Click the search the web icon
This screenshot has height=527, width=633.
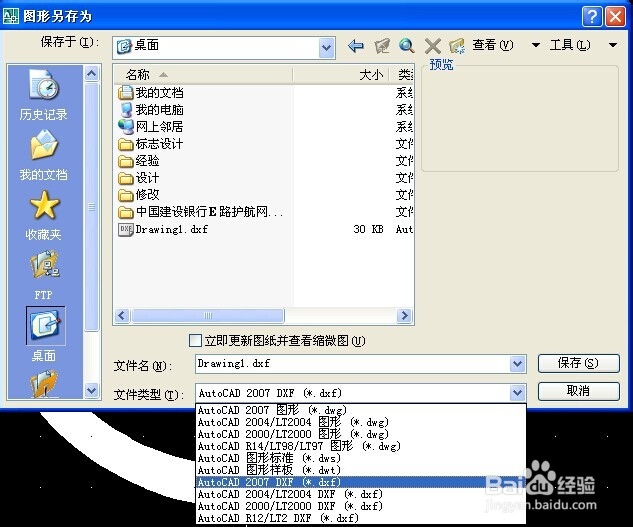pos(407,46)
